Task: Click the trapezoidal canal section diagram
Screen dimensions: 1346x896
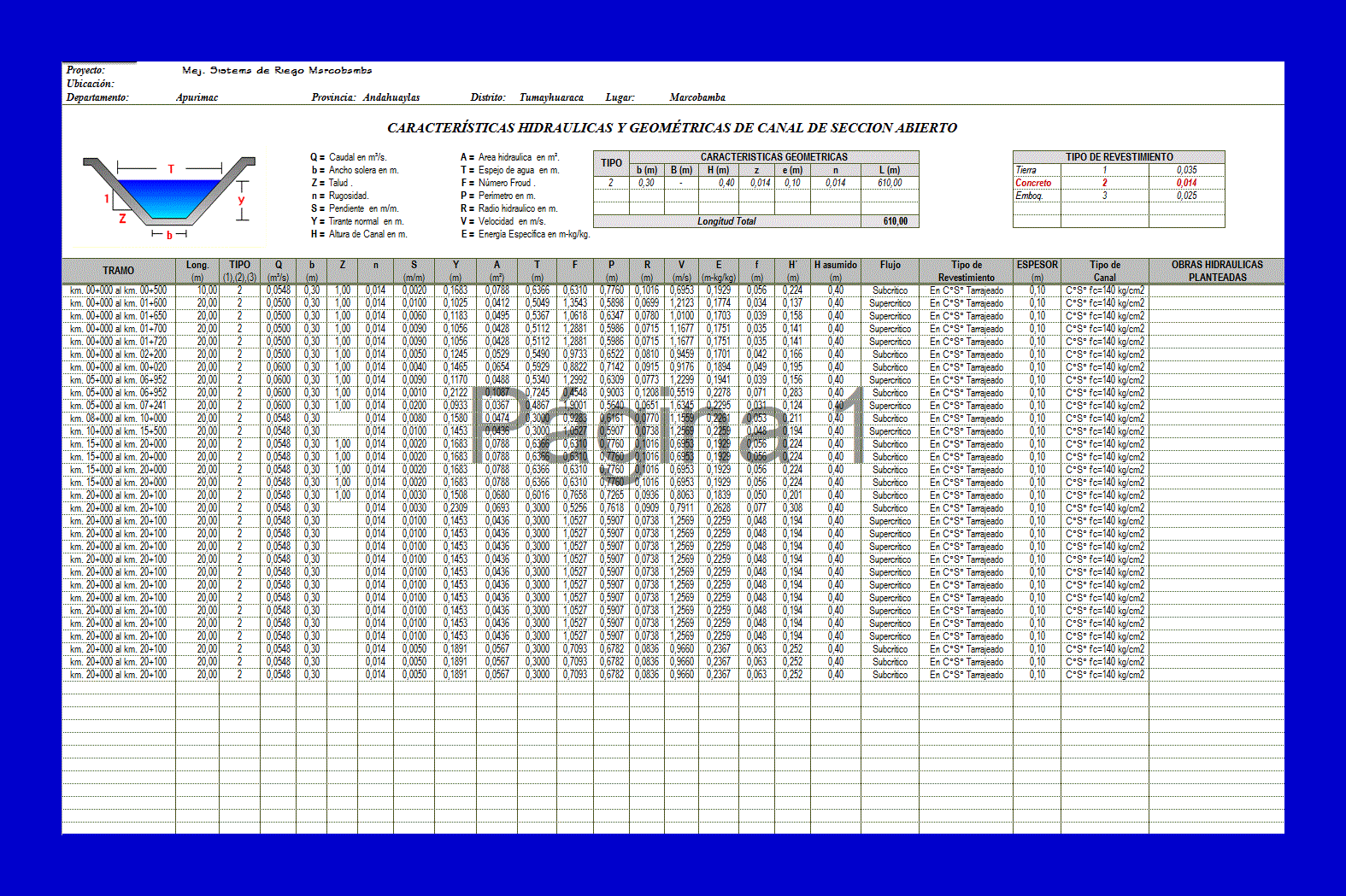Action: [169, 197]
